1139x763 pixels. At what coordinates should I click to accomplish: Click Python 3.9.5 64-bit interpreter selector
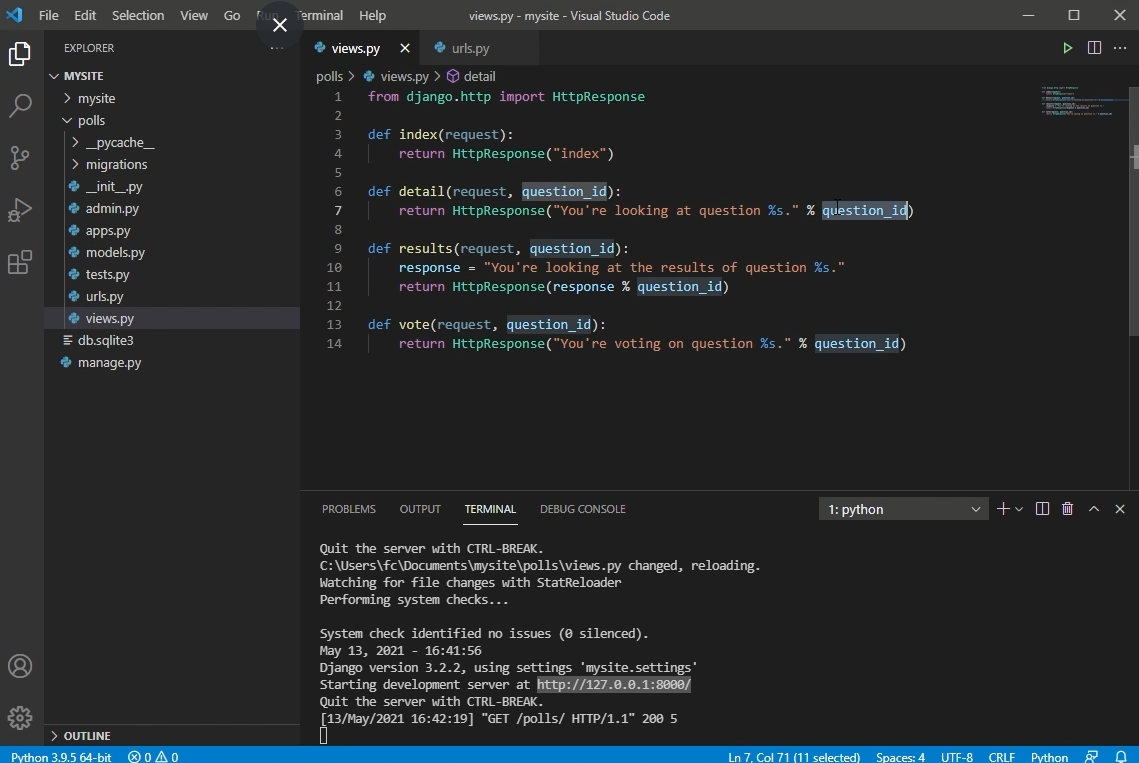click(x=61, y=756)
